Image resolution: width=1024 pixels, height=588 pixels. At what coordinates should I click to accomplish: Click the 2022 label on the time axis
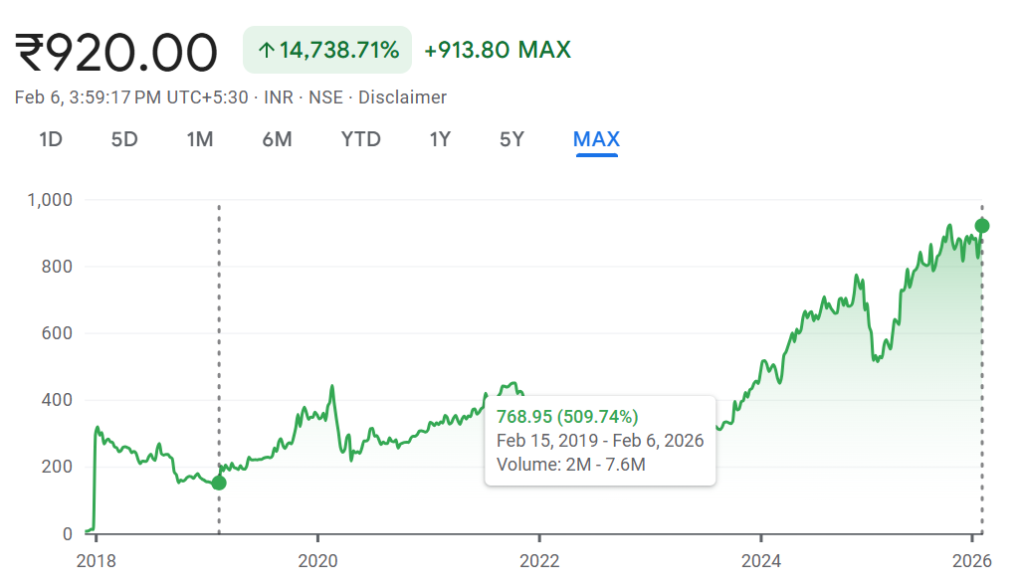pos(539,560)
